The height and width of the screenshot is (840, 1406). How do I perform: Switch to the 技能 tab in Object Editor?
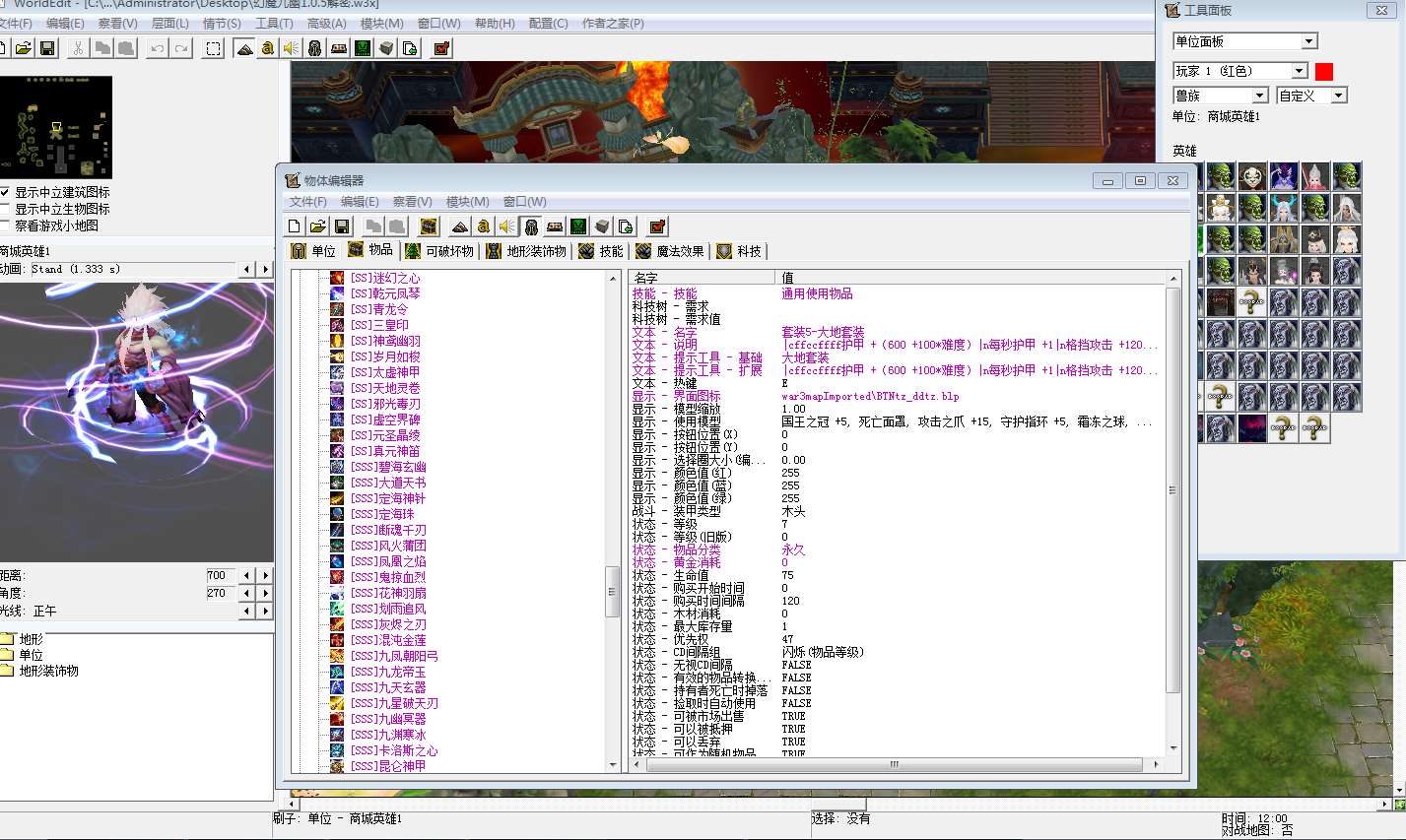601,251
